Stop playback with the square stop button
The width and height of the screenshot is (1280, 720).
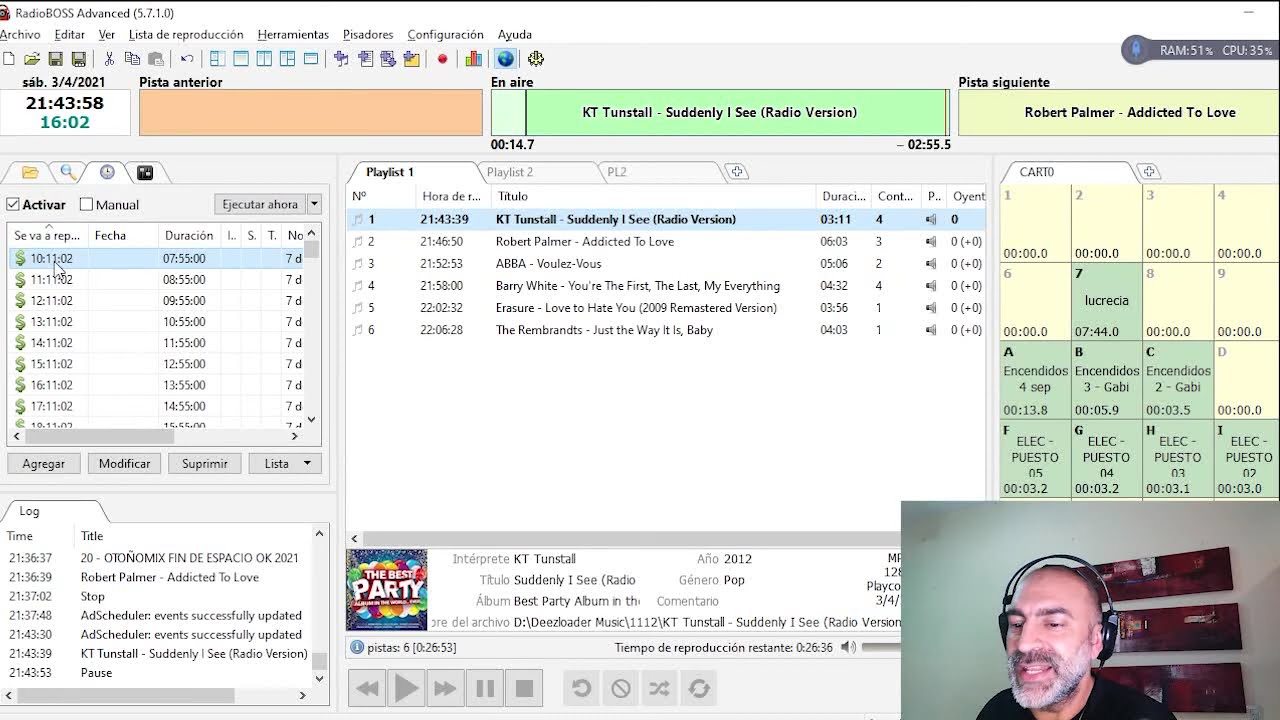[524, 688]
